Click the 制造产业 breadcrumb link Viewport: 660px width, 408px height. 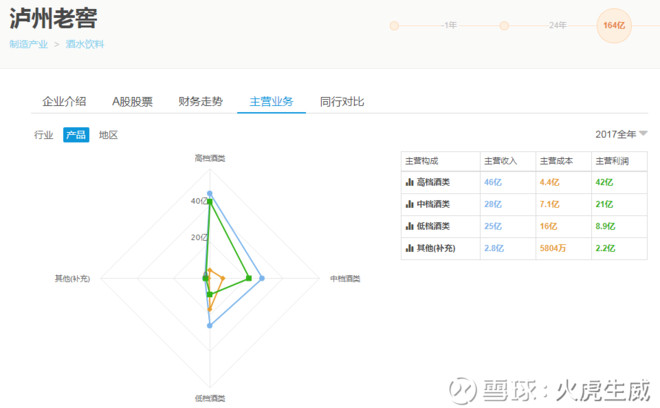point(29,44)
